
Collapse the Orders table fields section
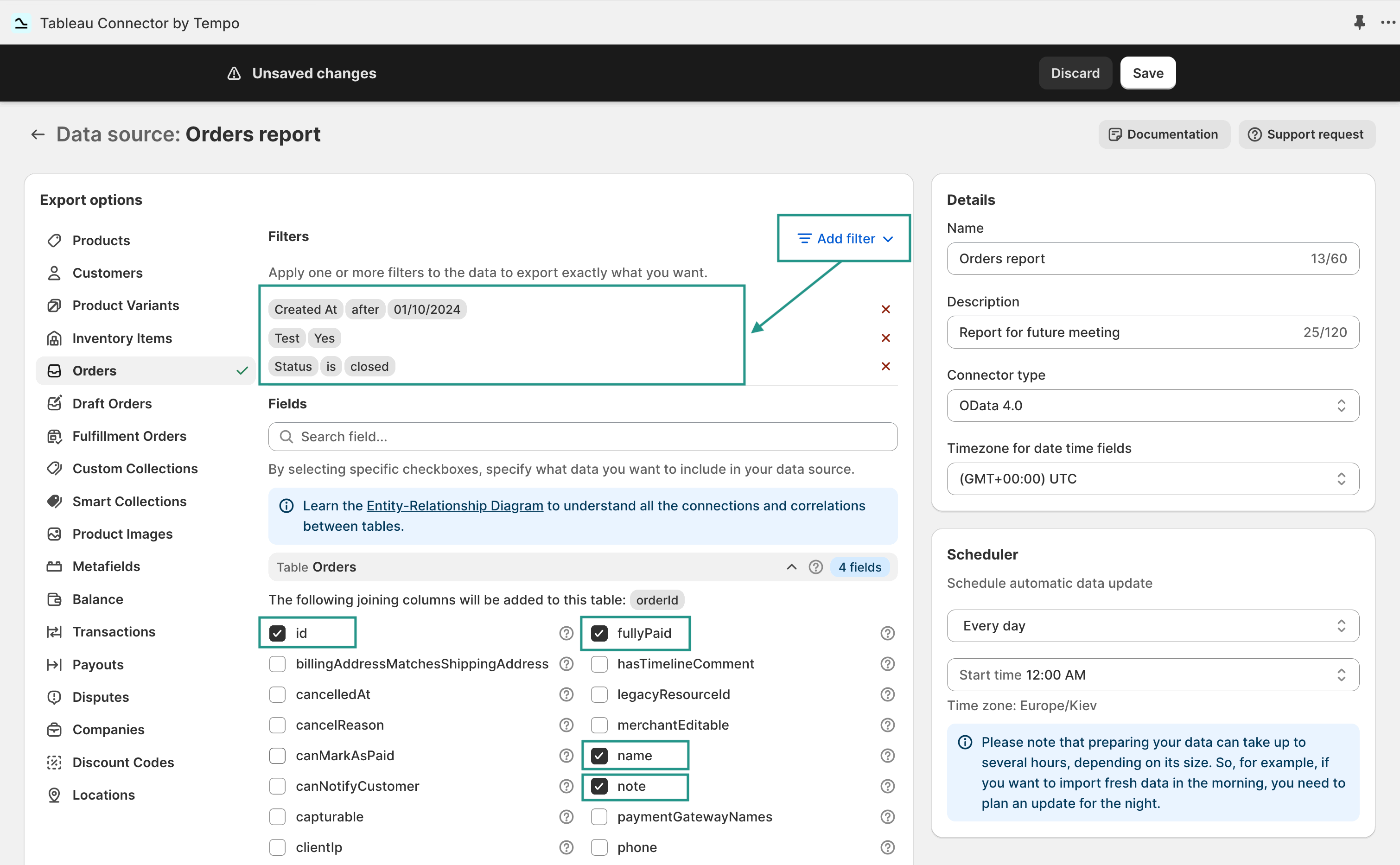click(791, 567)
